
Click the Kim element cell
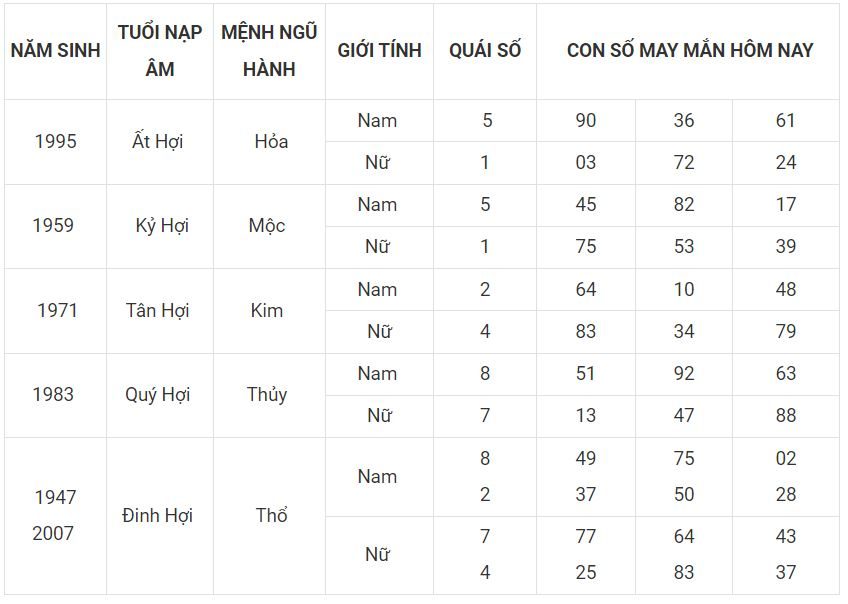267,310
